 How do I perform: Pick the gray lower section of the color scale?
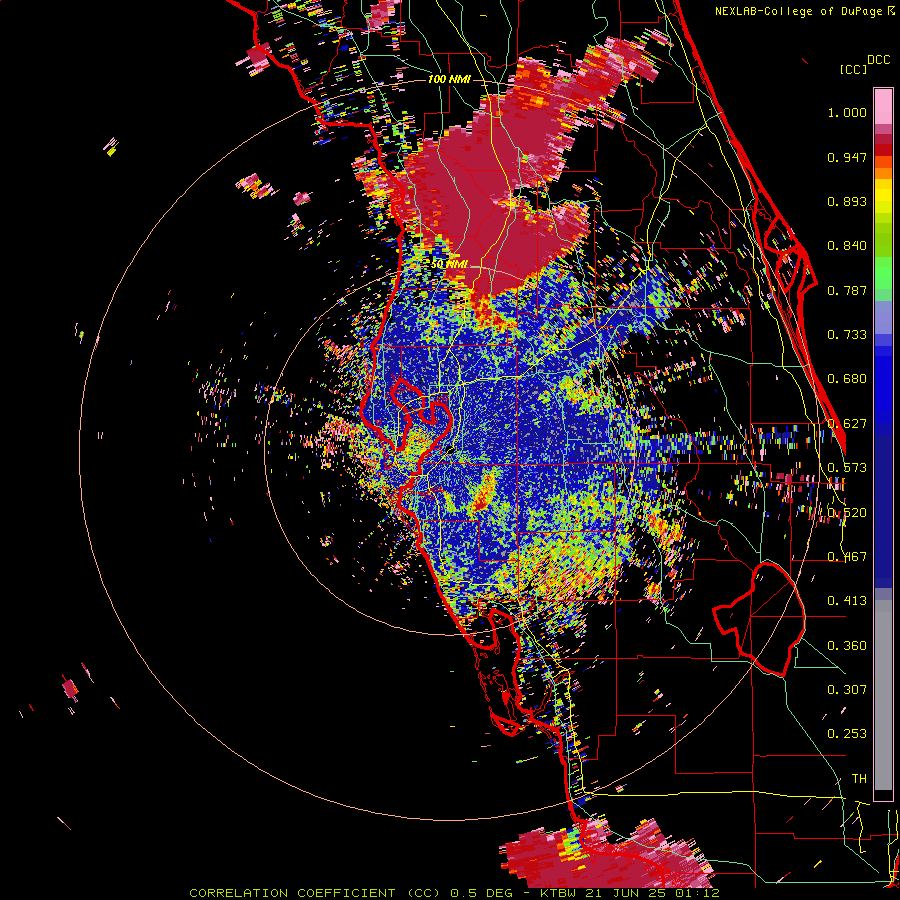pyautogui.click(x=883, y=695)
